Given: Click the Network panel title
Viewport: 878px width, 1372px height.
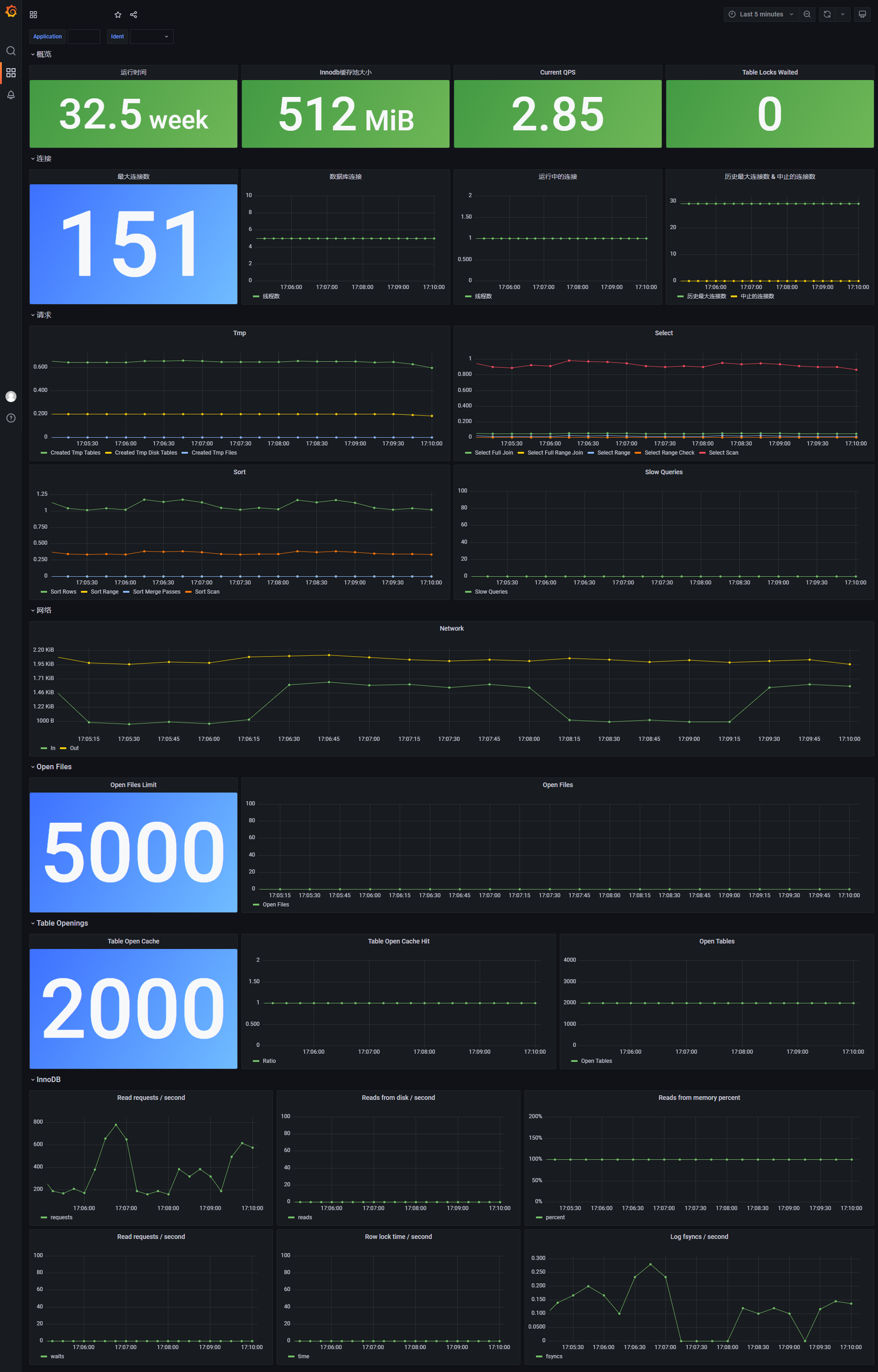Looking at the screenshot, I should [x=451, y=628].
